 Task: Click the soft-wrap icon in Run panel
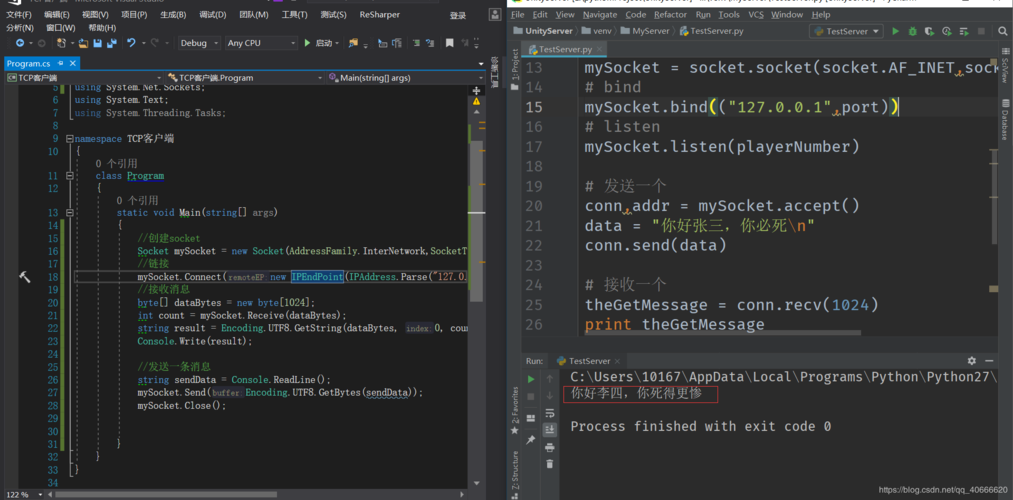[x=550, y=413]
